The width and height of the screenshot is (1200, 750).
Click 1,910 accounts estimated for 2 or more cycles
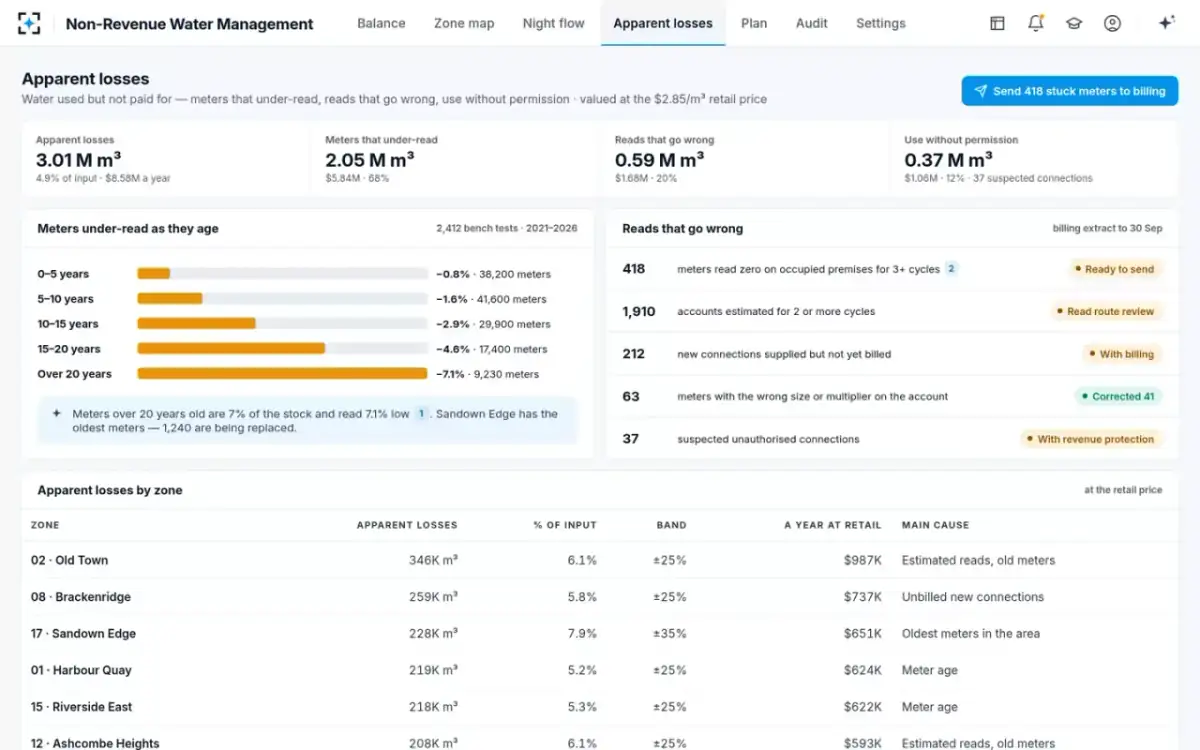point(892,312)
